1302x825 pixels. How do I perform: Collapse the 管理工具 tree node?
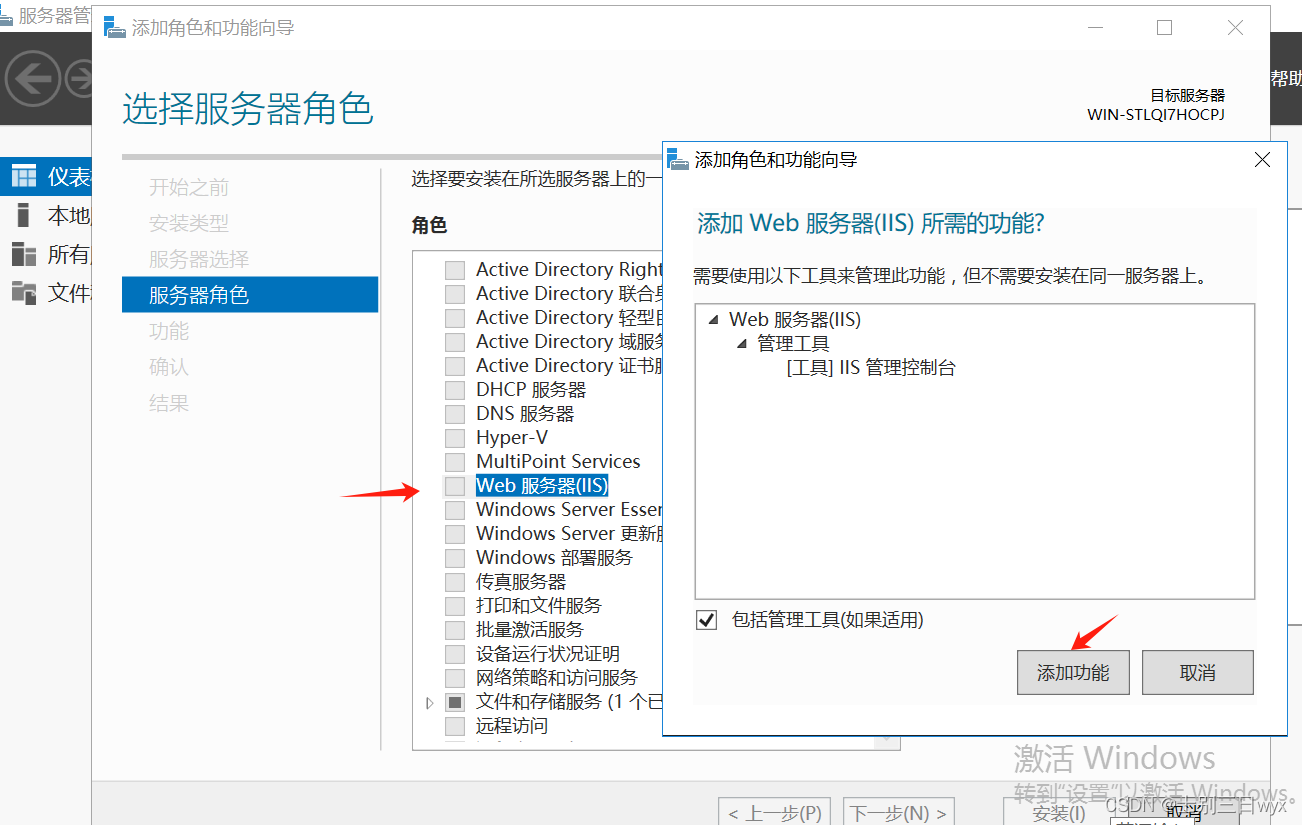click(x=741, y=344)
